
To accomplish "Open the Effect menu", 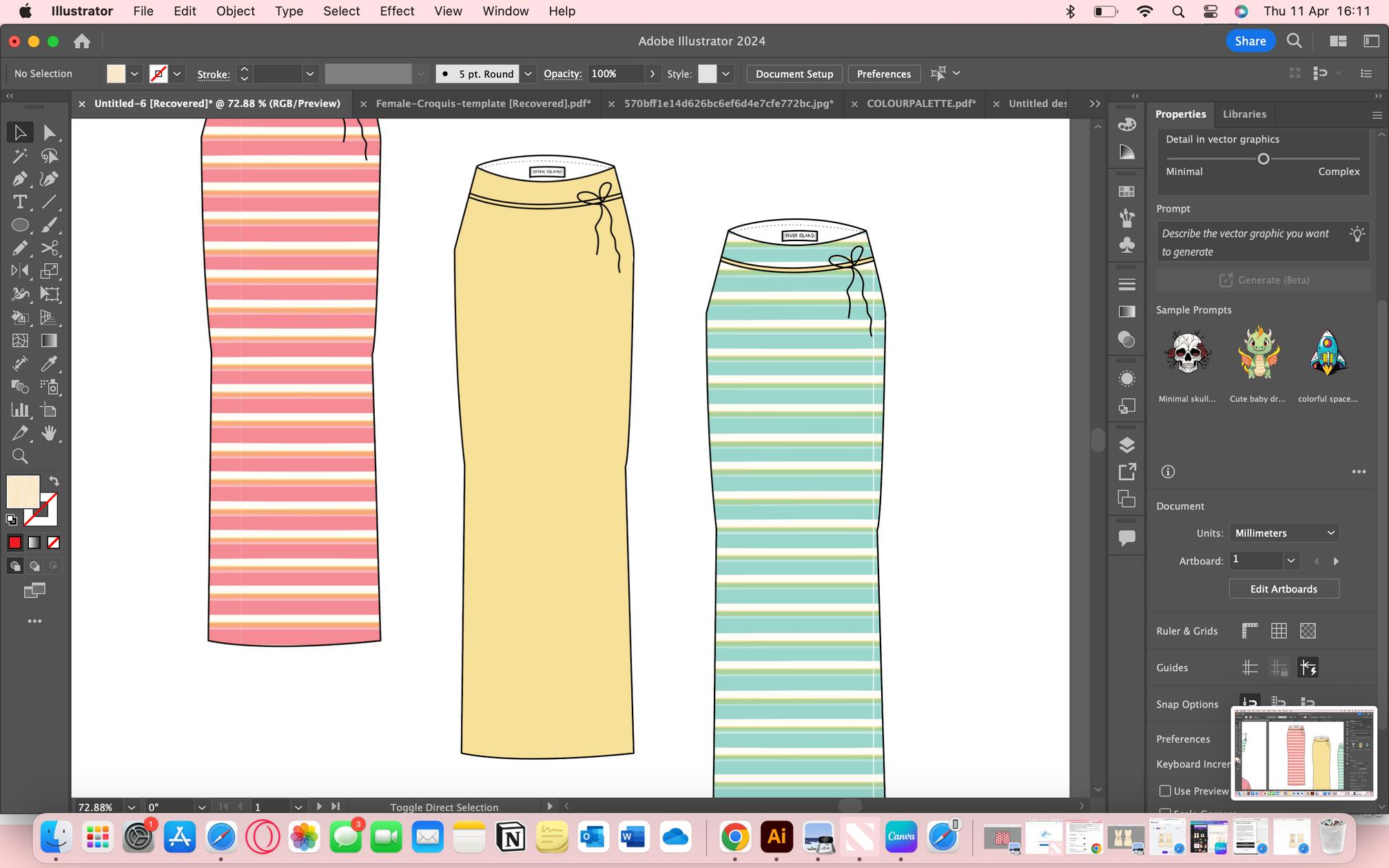I will [397, 11].
